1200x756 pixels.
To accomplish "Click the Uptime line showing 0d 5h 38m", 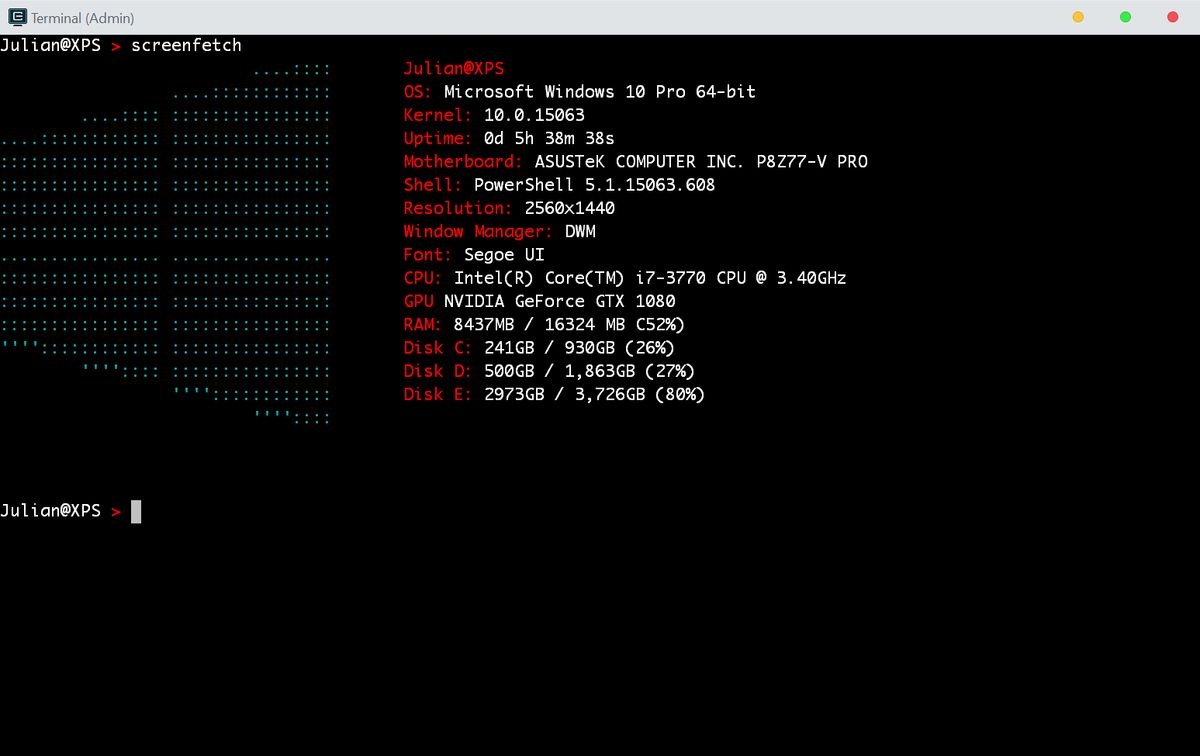I will click(x=509, y=138).
